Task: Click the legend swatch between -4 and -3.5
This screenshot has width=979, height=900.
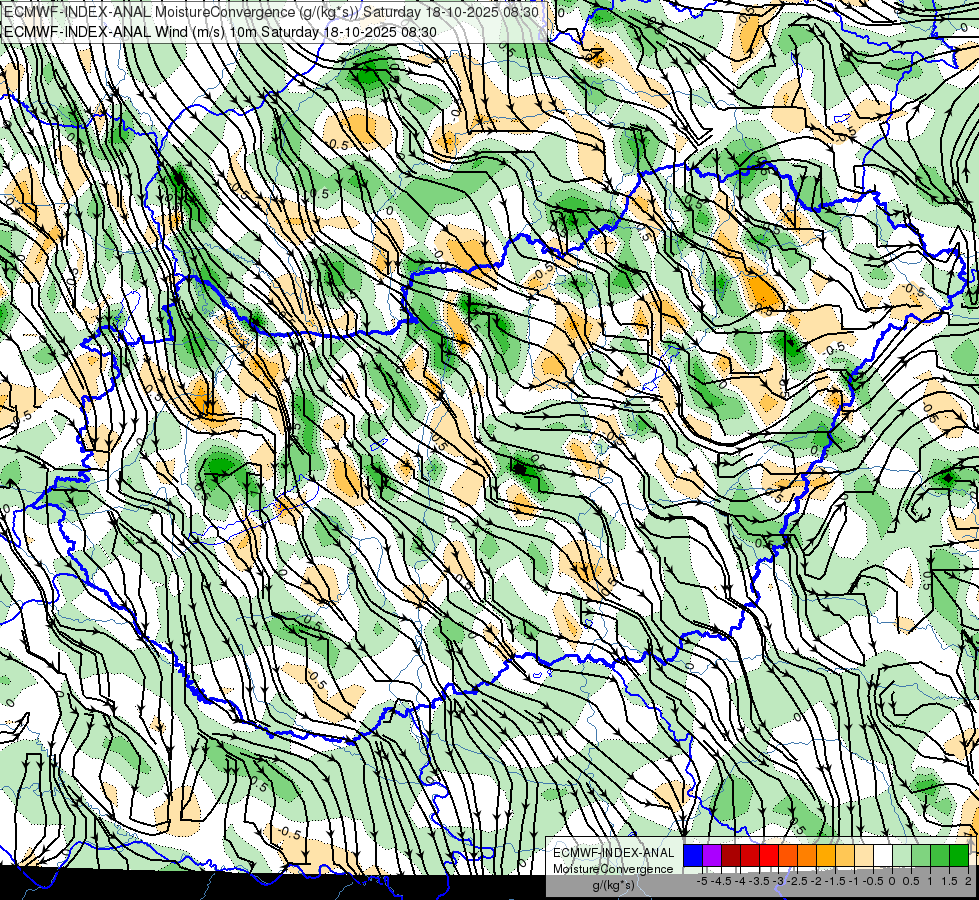Action: (x=750, y=855)
